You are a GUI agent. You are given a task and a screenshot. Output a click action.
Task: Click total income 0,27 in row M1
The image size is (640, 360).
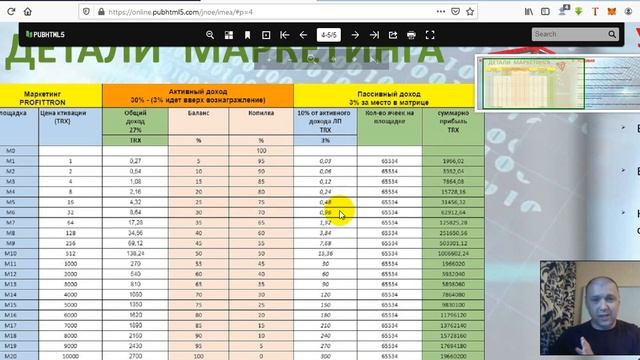click(x=135, y=161)
